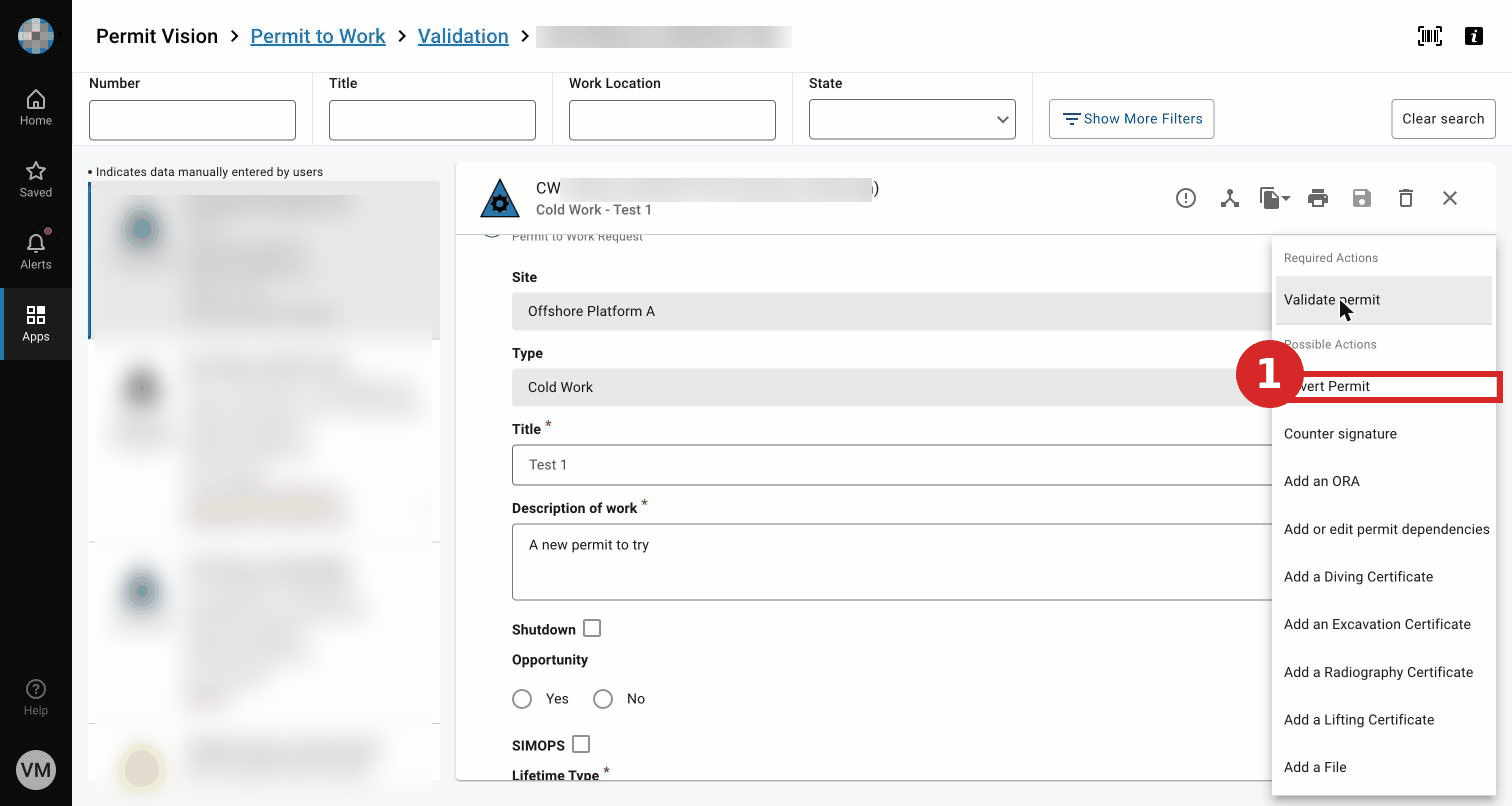Tick the Shutdown checkbox
1512x806 pixels.
[x=592, y=629]
